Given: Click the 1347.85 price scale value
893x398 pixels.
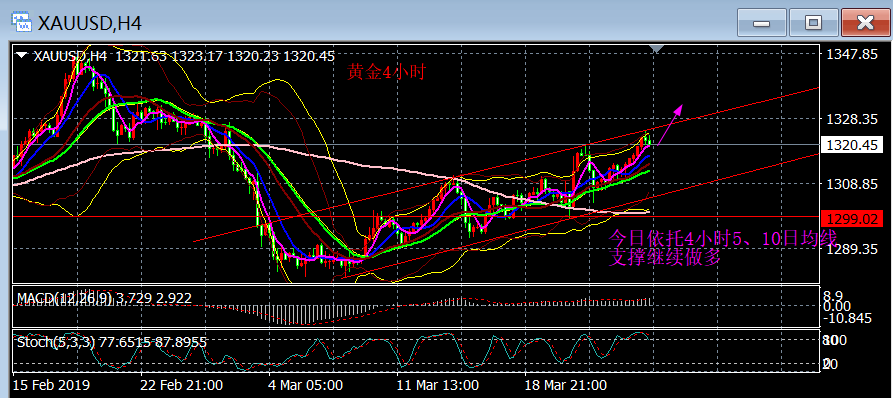Looking at the screenshot, I should coord(852,54).
